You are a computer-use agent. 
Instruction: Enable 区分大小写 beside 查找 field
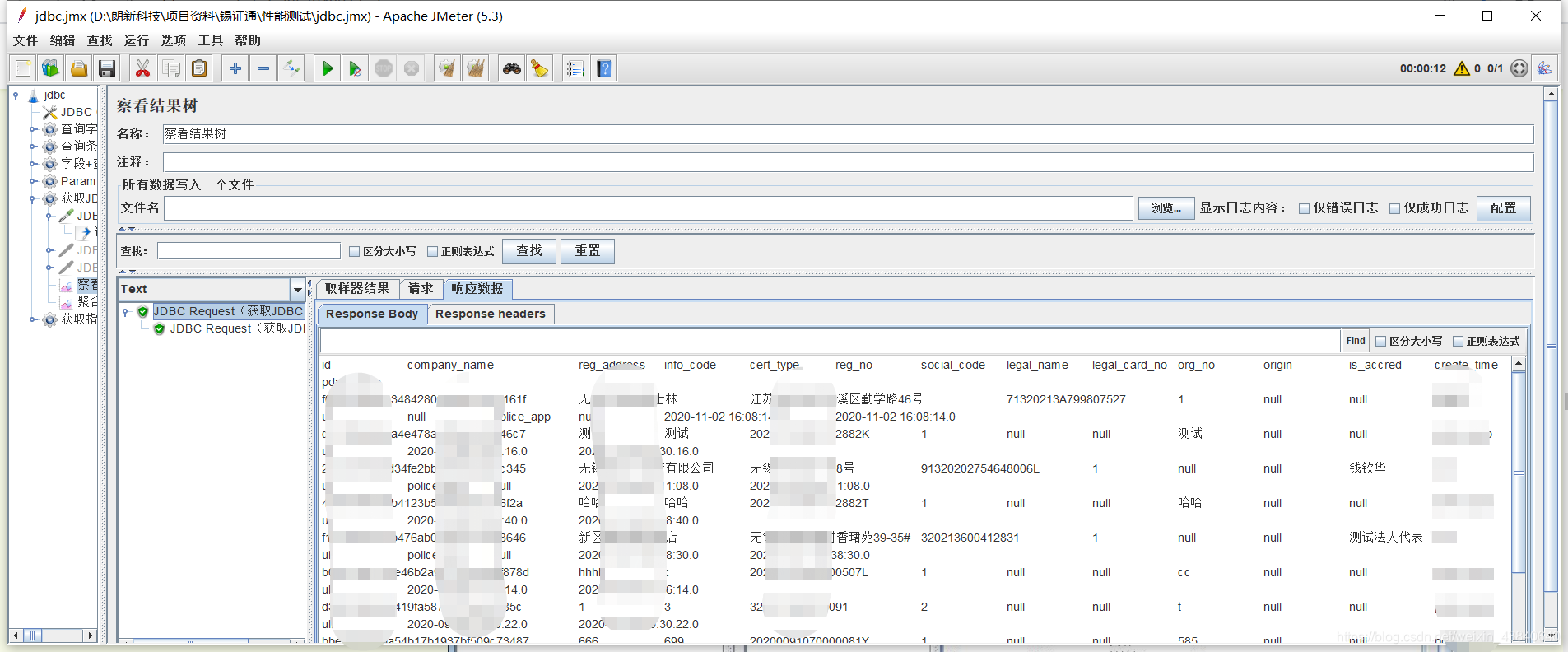[354, 251]
